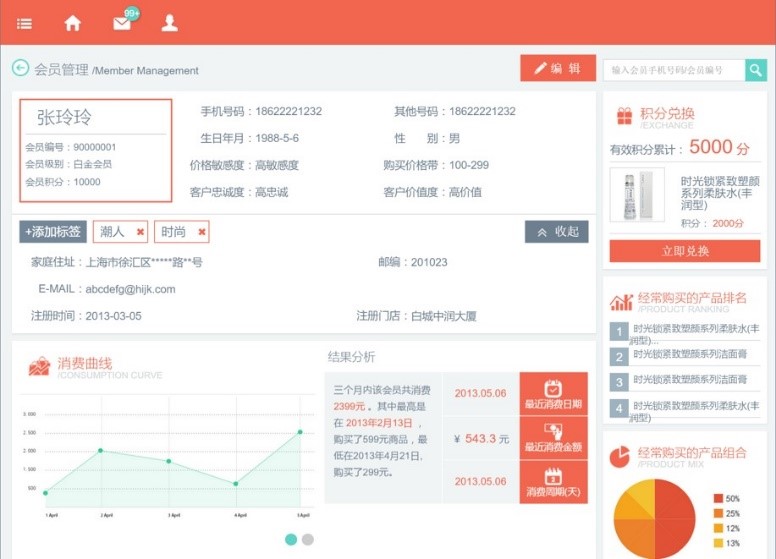The height and width of the screenshot is (559, 776).
Task: Select the first teal carousel dot
Action: (291, 539)
